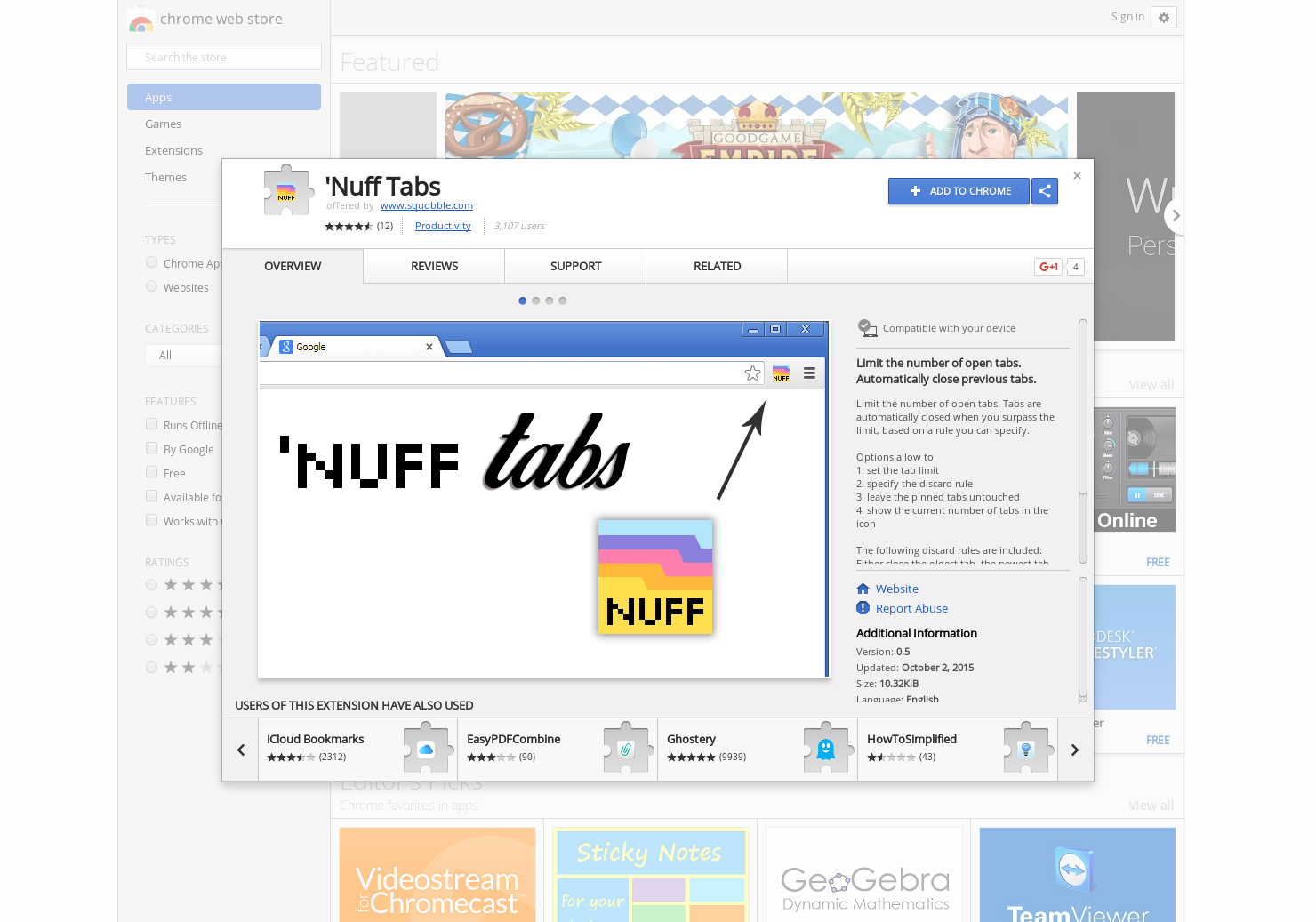The image size is (1316, 922).
Task: Open the Support tab
Action: (x=575, y=266)
